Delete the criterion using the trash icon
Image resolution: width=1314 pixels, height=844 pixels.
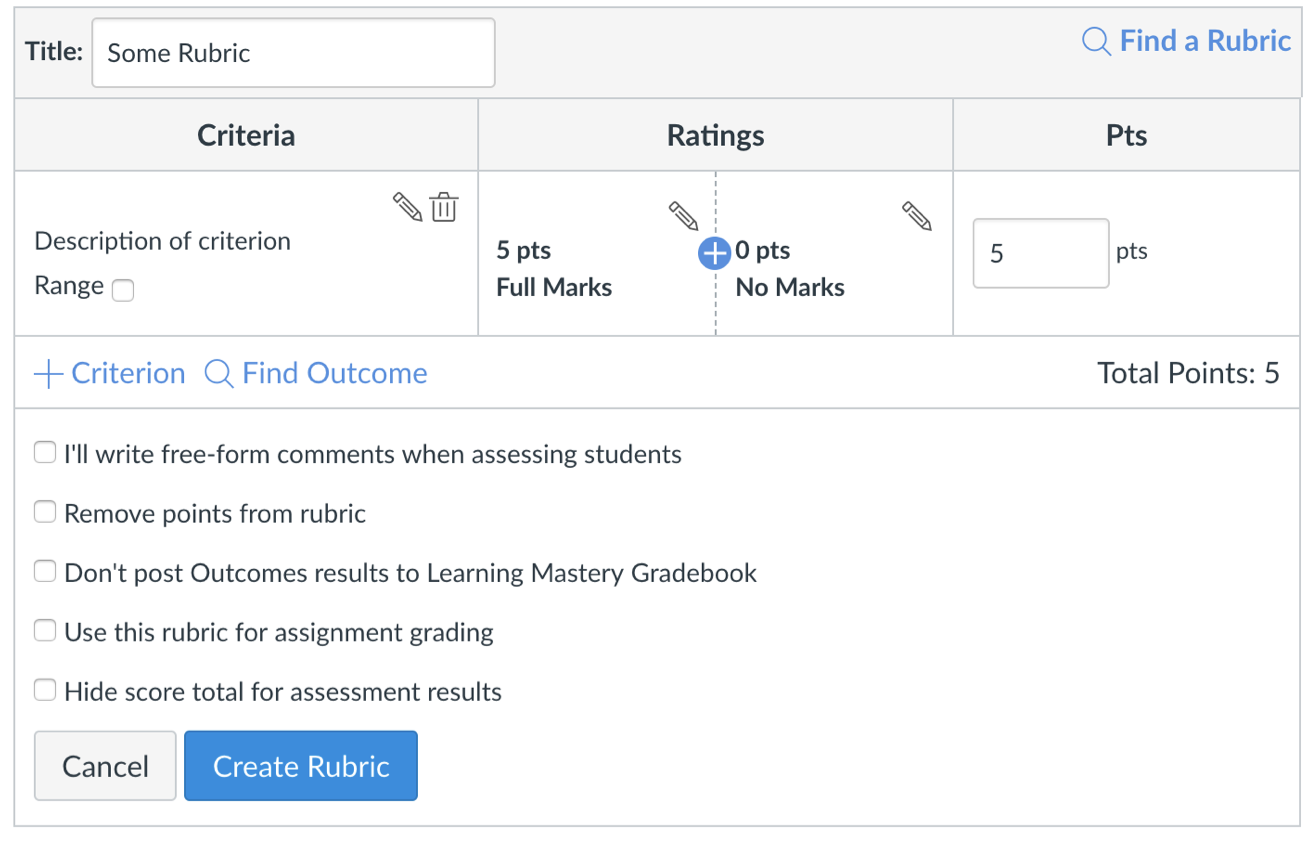[444, 207]
